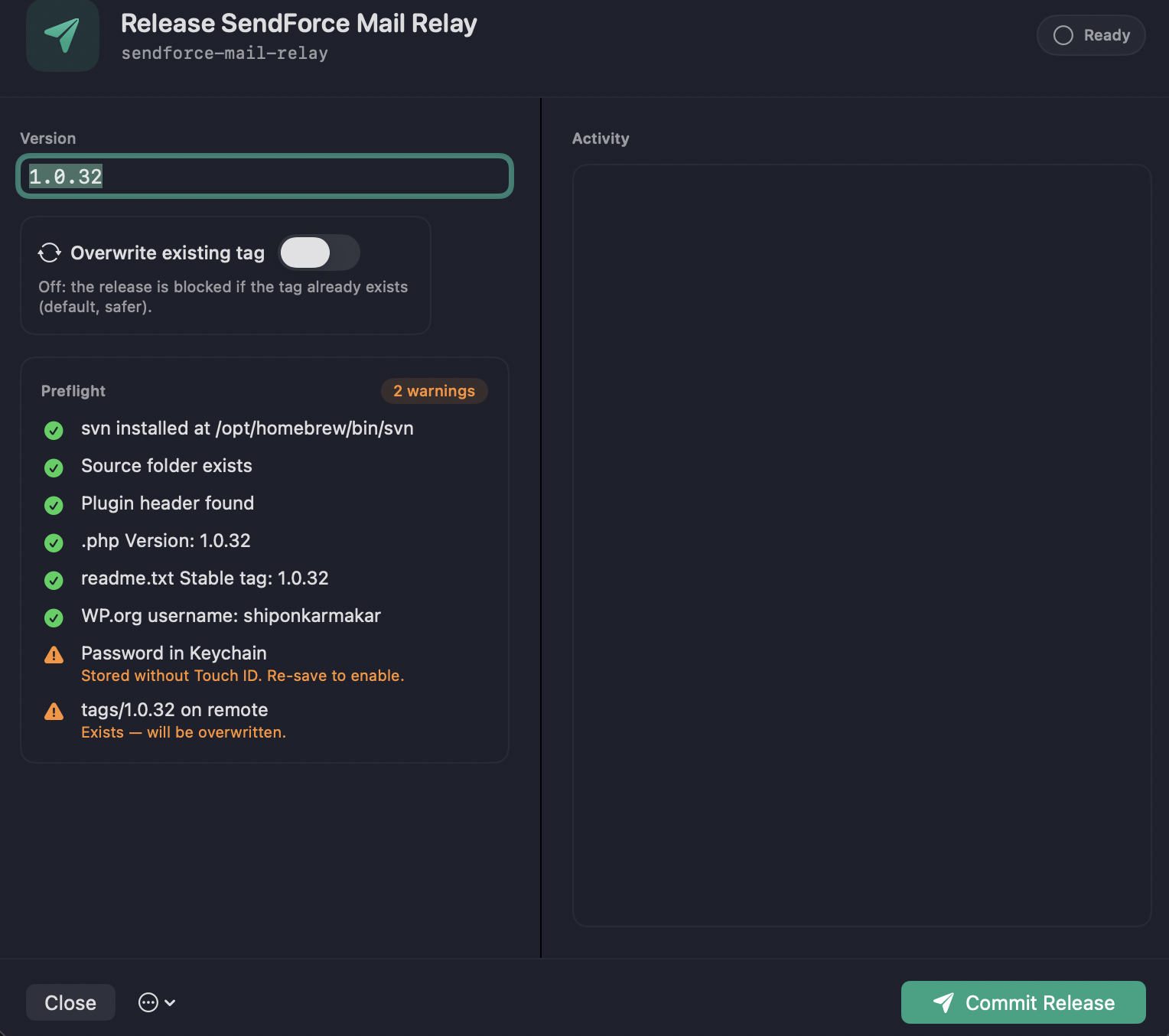1169x1036 pixels.
Task: Select '.php Version: 1.0.32' text
Action: click(x=166, y=541)
